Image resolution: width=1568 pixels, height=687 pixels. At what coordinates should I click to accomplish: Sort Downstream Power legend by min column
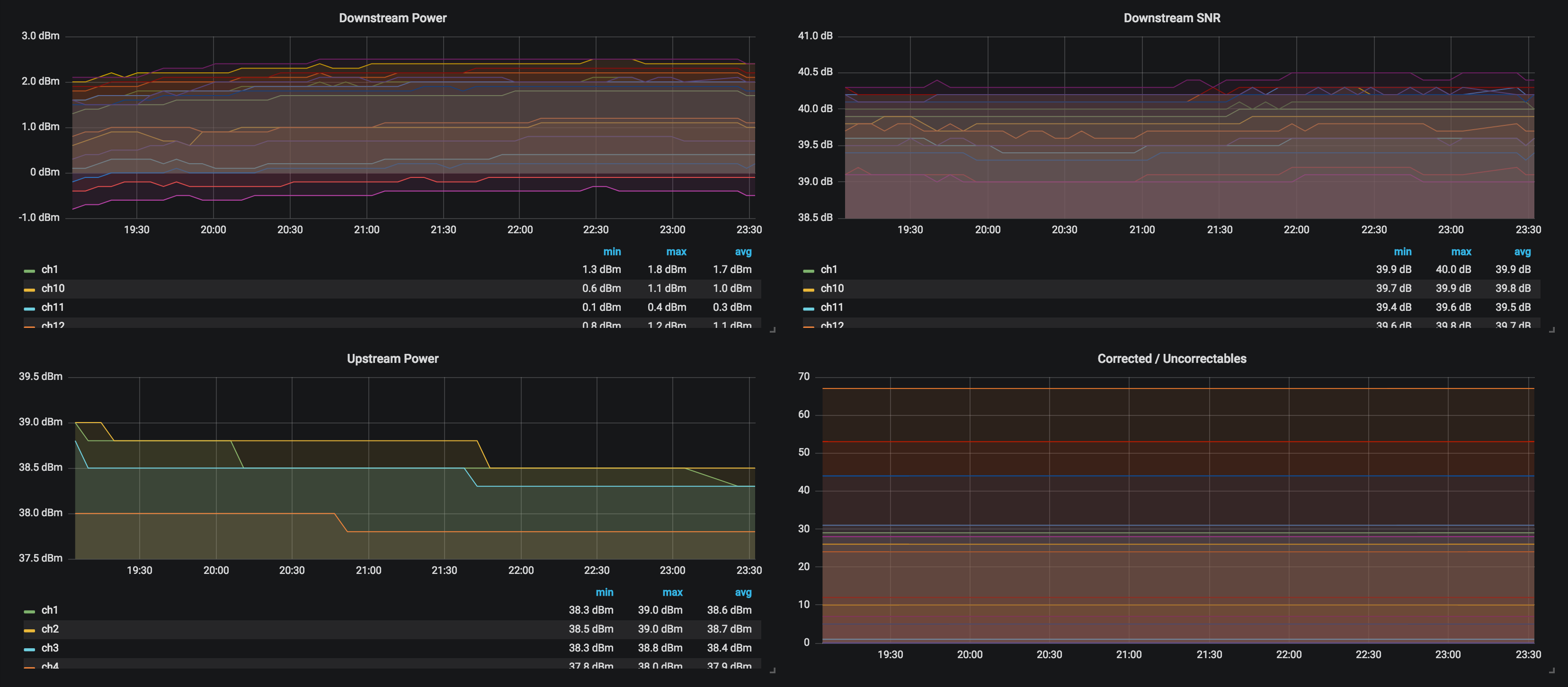click(x=612, y=252)
